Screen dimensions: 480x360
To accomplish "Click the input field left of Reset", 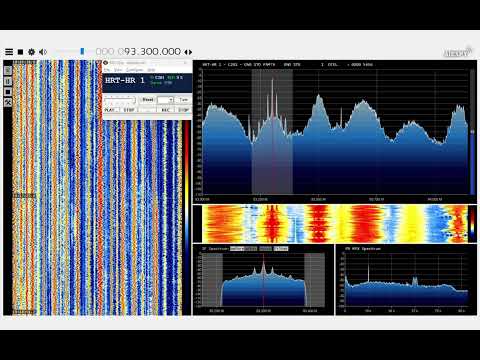I will click(x=119, y=100).
